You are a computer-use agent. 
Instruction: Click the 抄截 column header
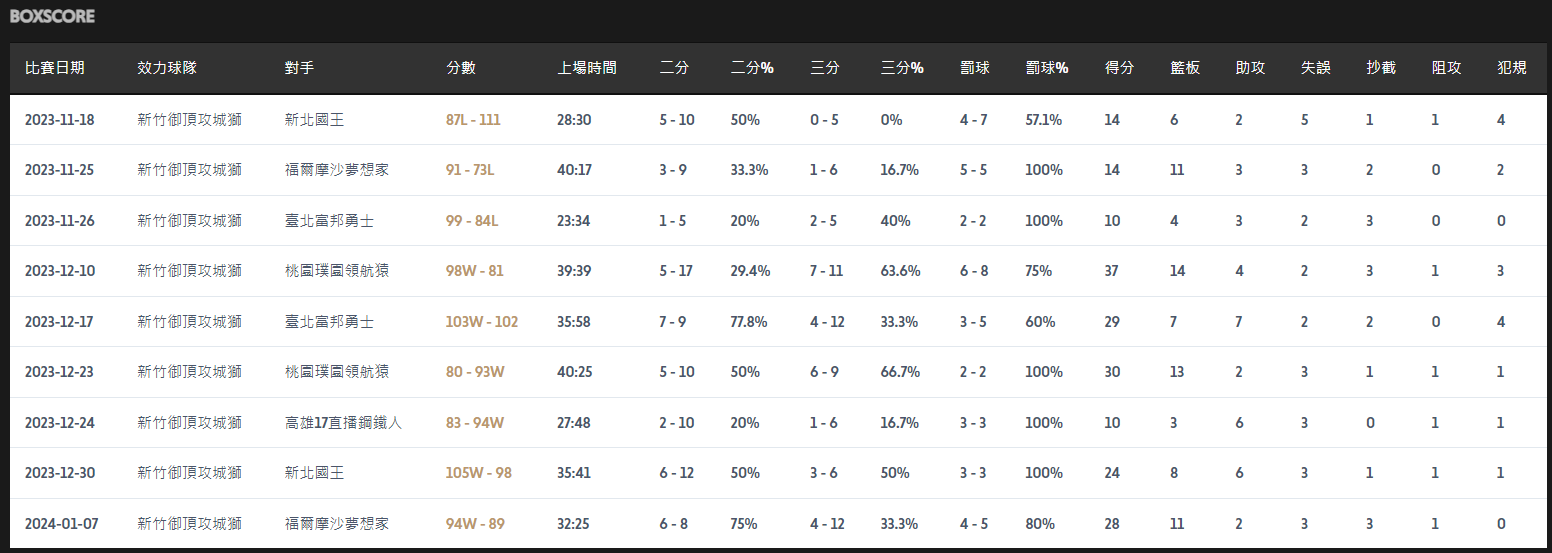[1381, 68]
